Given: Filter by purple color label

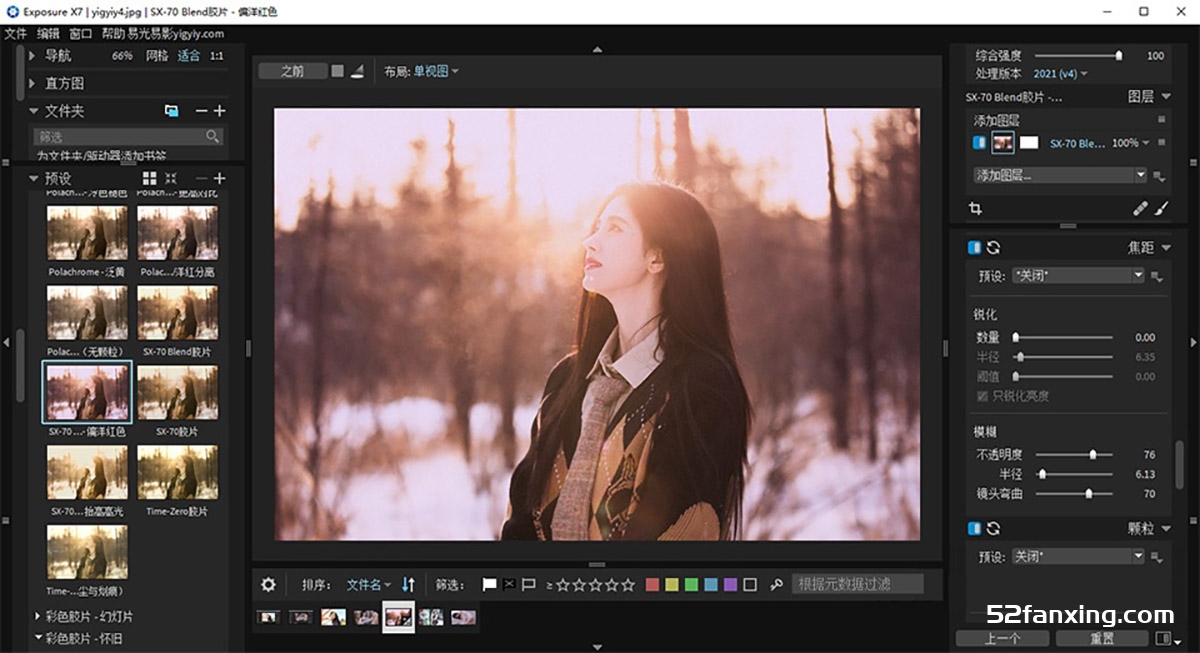Looking at the screenshot, I should (730, 585).
